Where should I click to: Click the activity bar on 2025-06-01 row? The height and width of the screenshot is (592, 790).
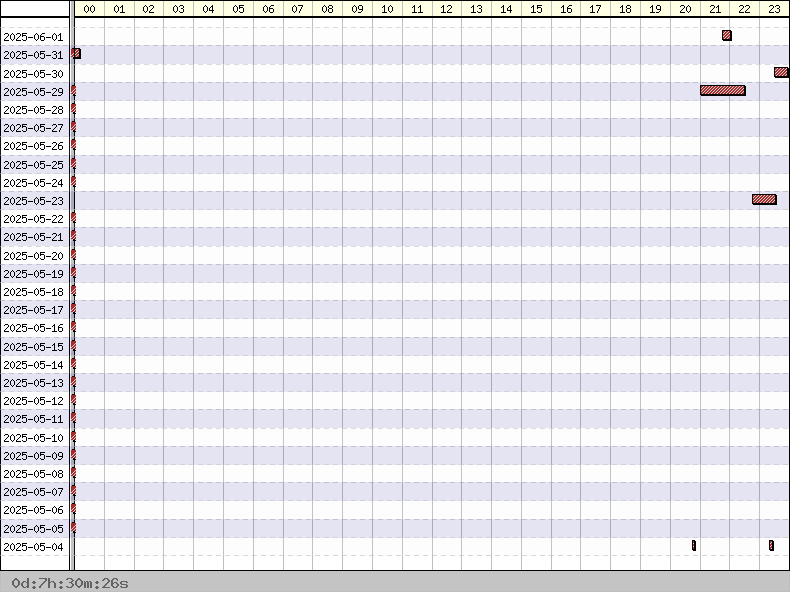tap(727, 35)
